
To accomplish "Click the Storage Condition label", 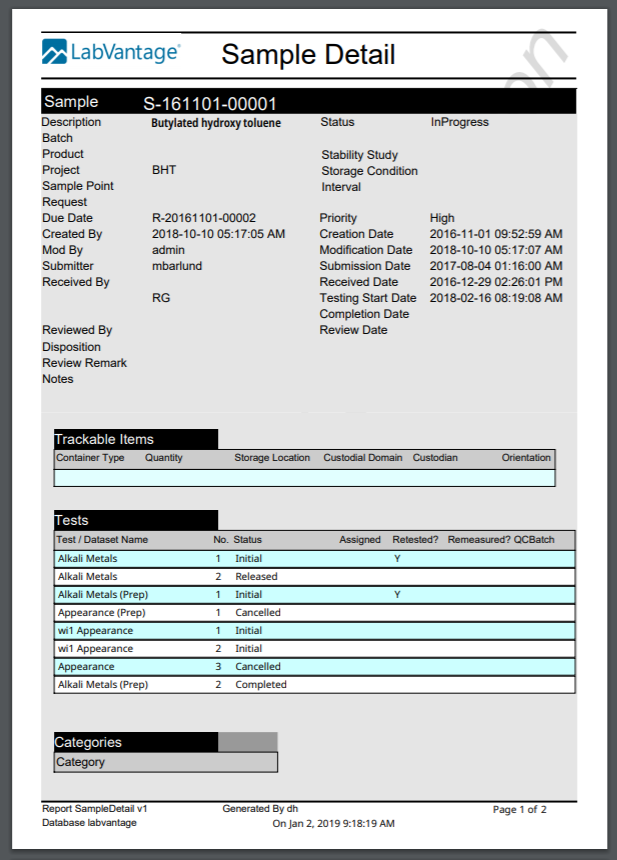I will point(370,171).
